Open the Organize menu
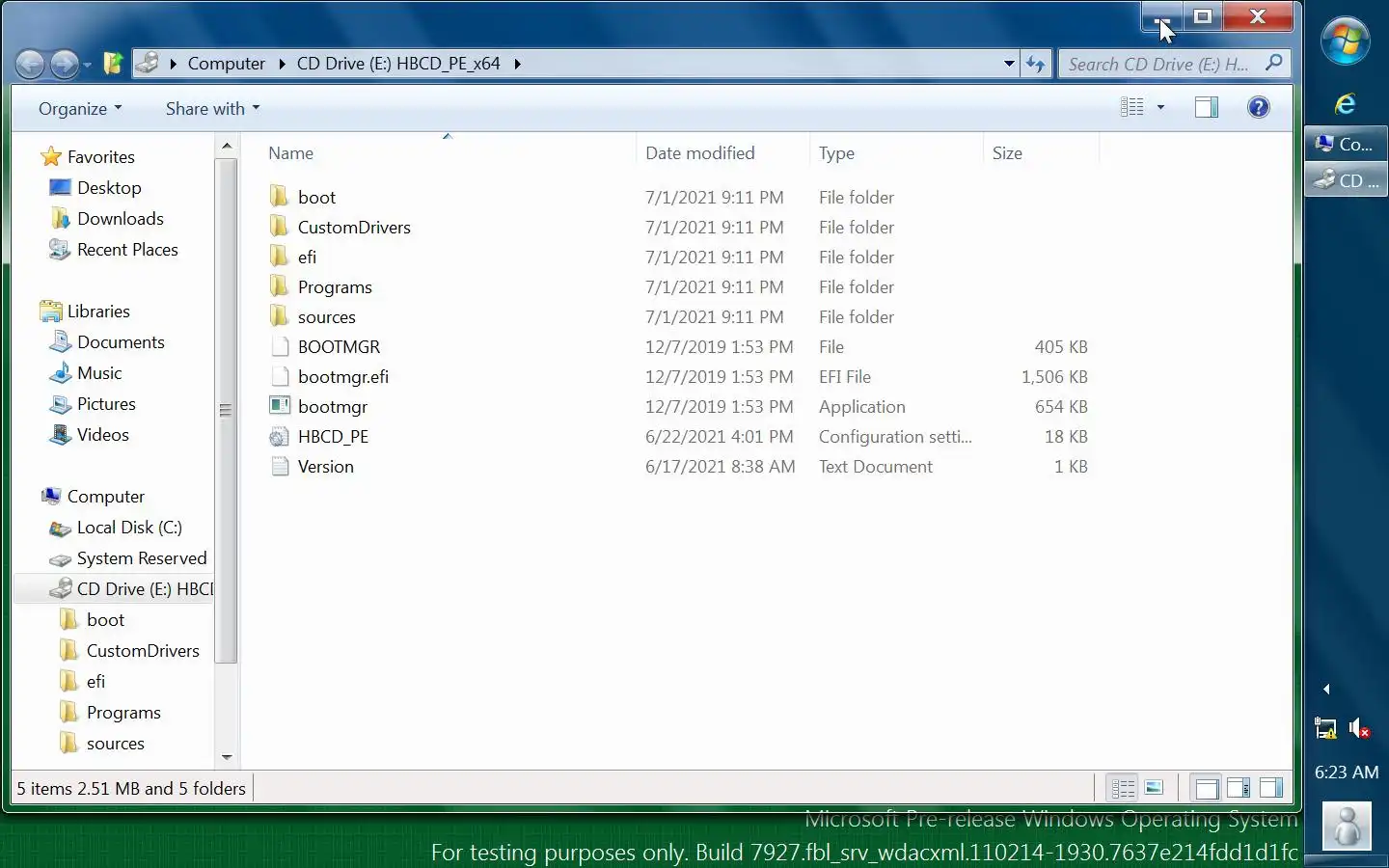The image size is (1389, 868). tap(80, 108)
